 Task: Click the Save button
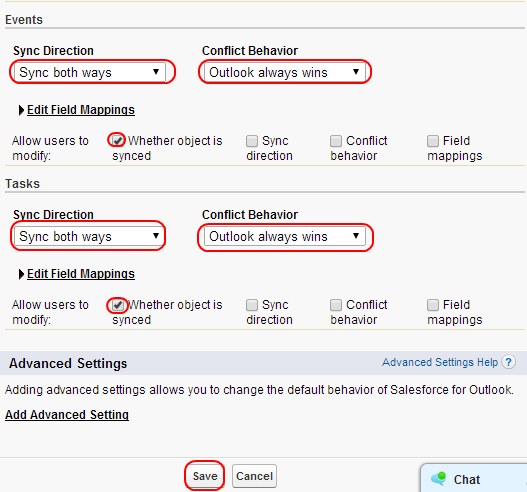click(x=205, y=476)
